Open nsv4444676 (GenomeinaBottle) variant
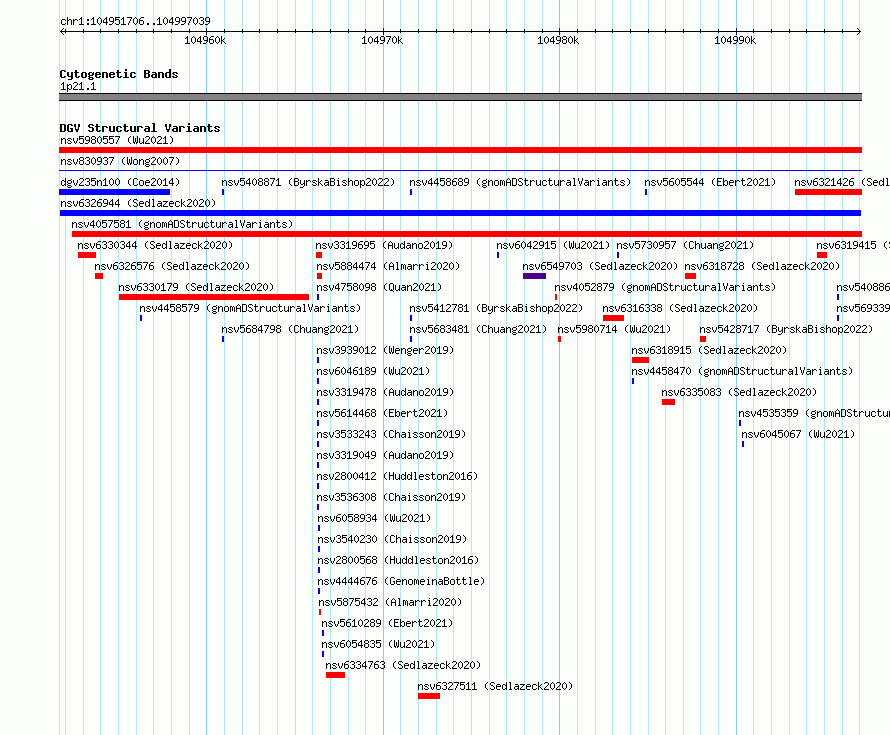The height and width of the screenshot is (735, 890). click(x=401, y=581)
